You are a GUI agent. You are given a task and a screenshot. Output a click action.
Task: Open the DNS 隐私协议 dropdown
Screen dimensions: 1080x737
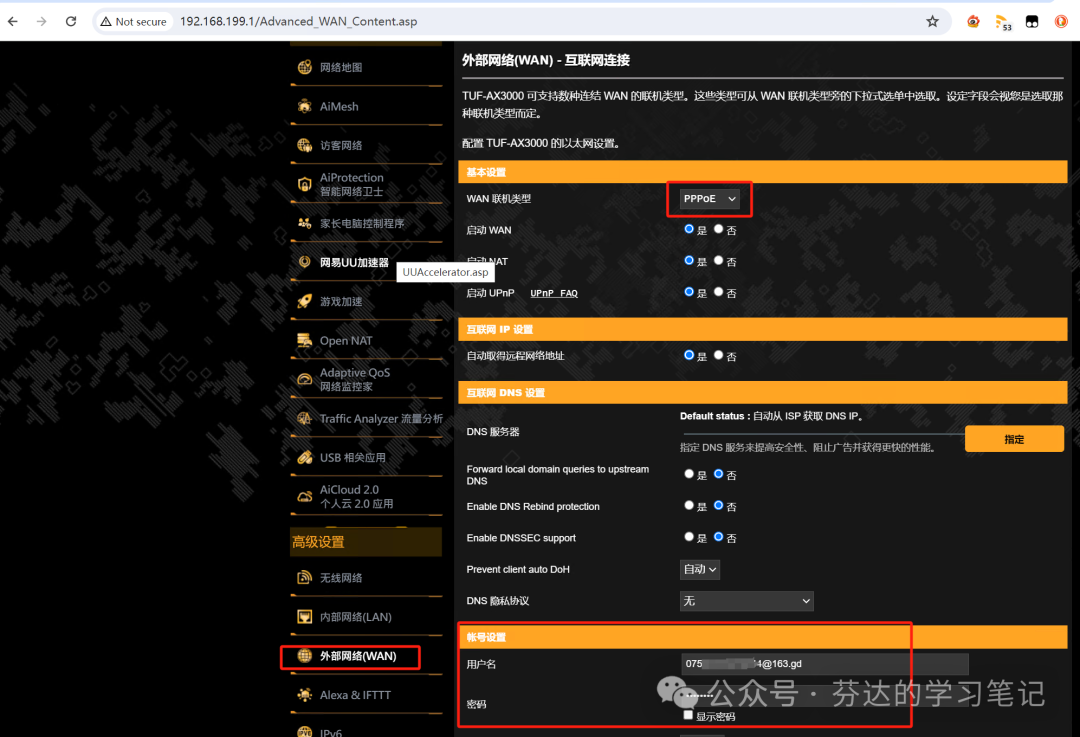click(747, 601)
